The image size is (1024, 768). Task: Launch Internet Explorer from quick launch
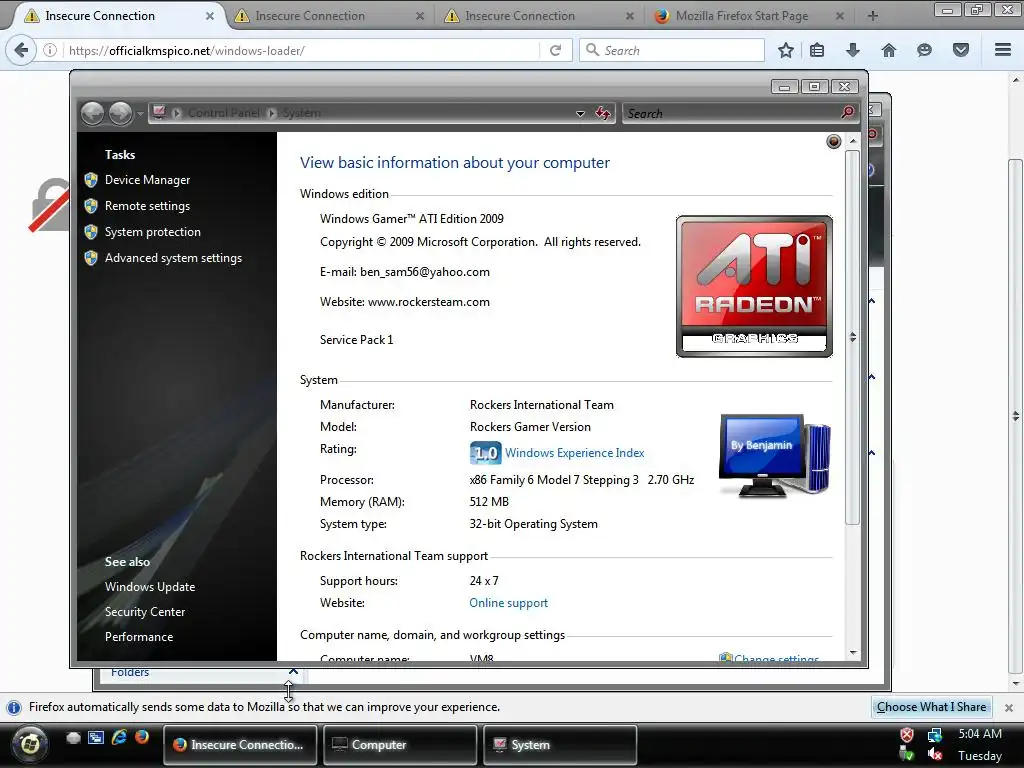(119, 737)
